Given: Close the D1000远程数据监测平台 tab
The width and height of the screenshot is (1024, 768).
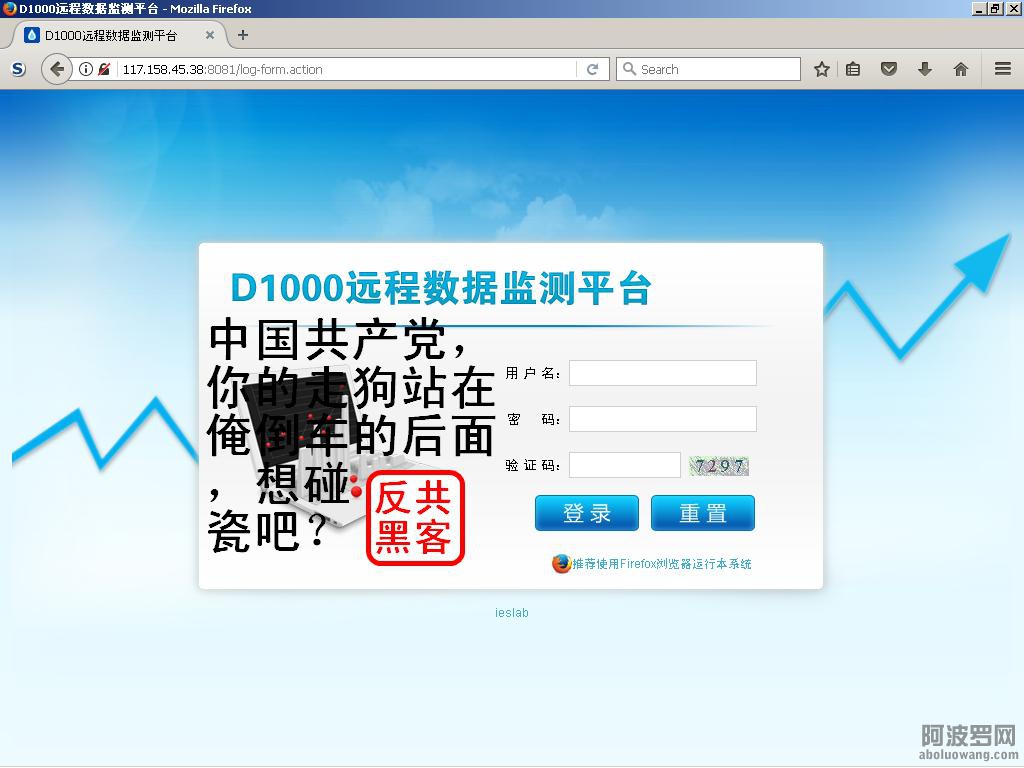Looking at the screenshot, I should [x=210, y=35].
